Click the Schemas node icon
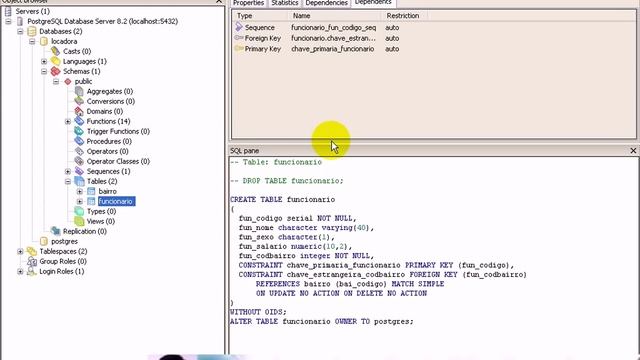 pyautogui.click(x=56, y=71)
